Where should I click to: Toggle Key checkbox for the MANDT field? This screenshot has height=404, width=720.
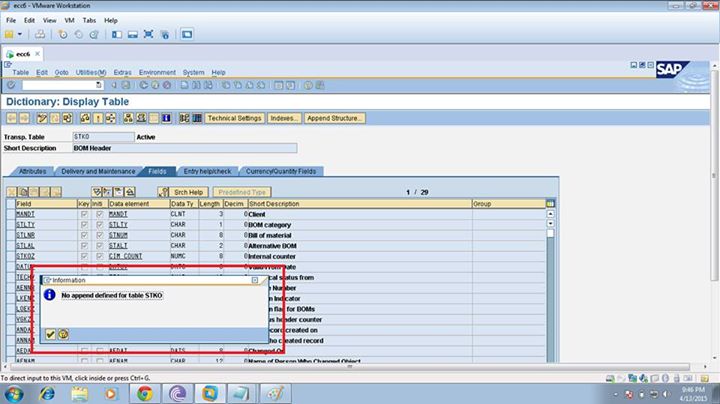point(84,214)
